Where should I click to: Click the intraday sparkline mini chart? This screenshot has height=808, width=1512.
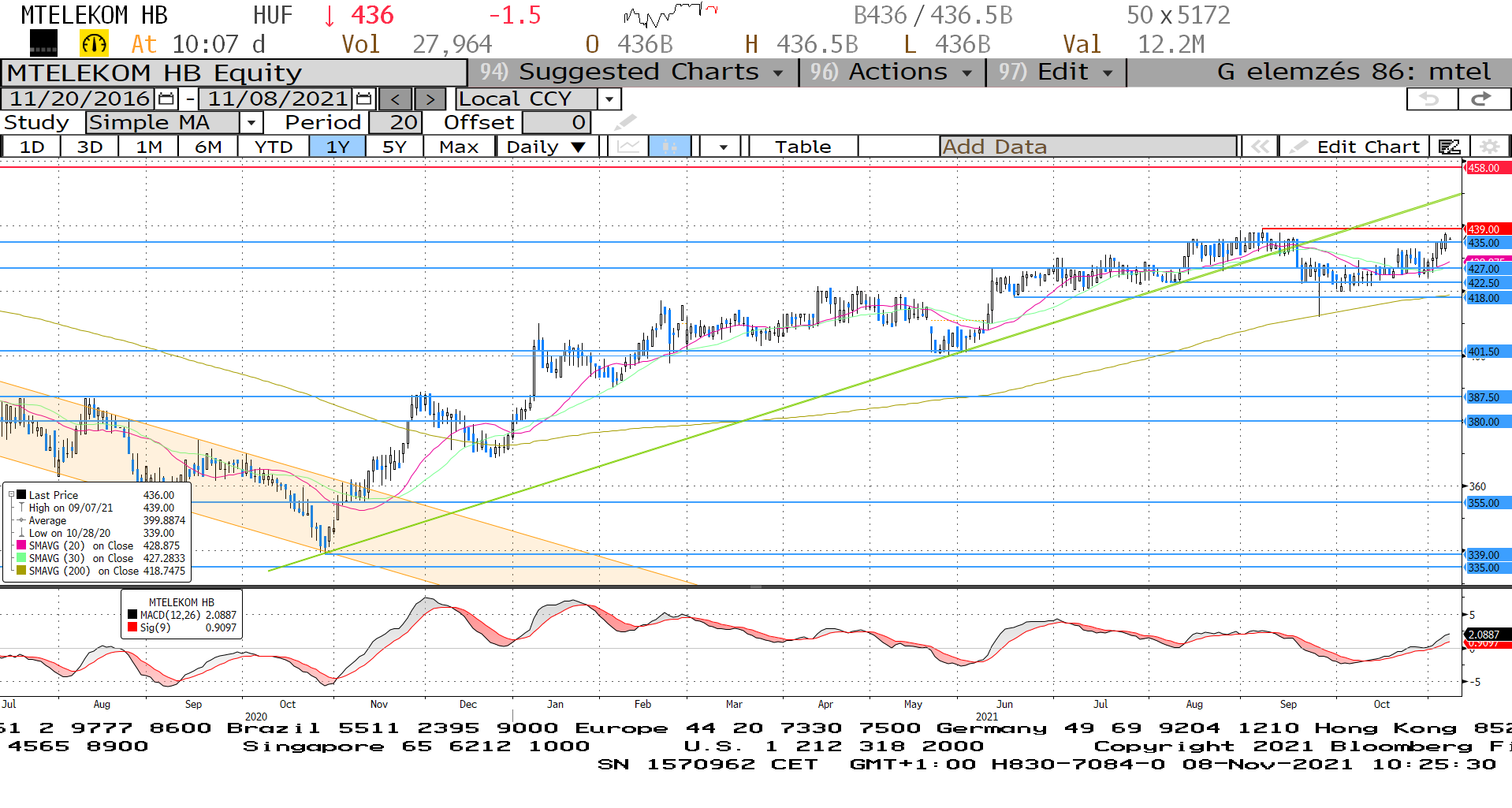[670, 14]
